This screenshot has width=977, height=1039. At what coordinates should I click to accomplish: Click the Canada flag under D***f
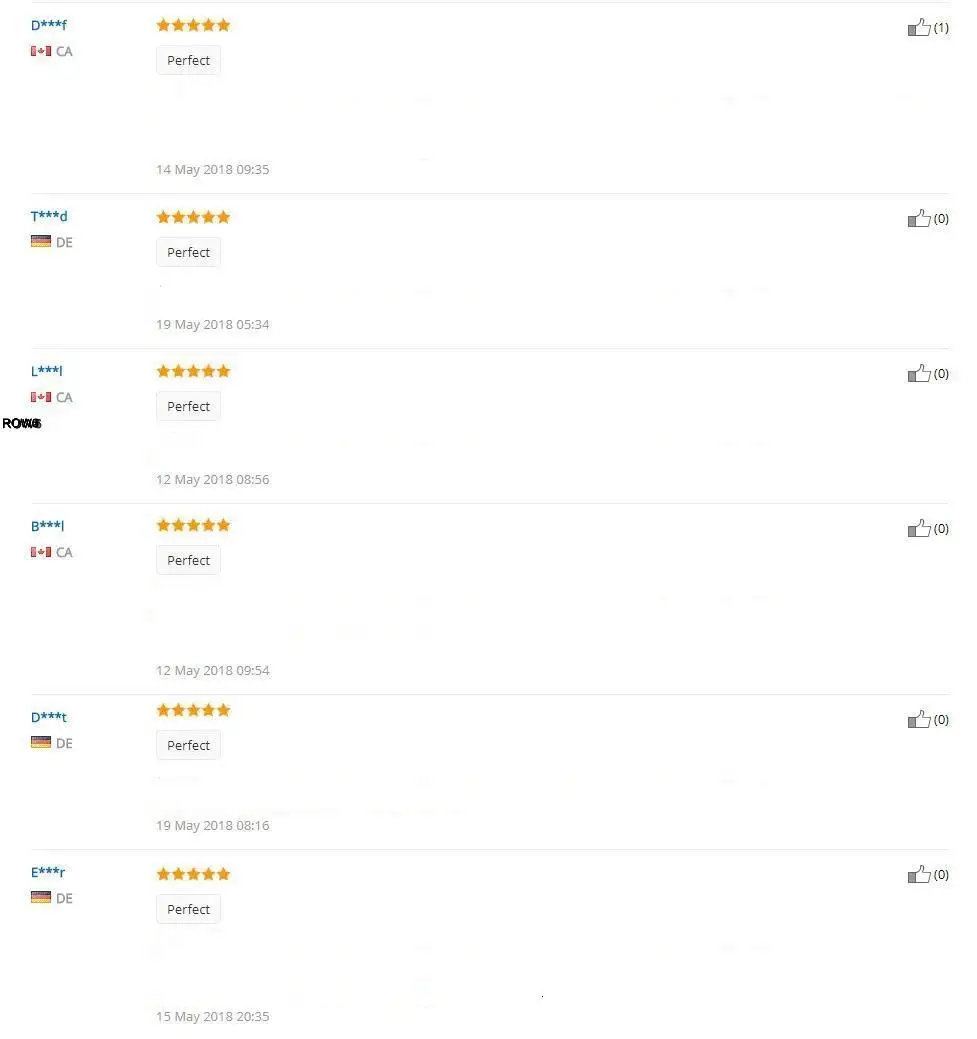click(40, 51)
